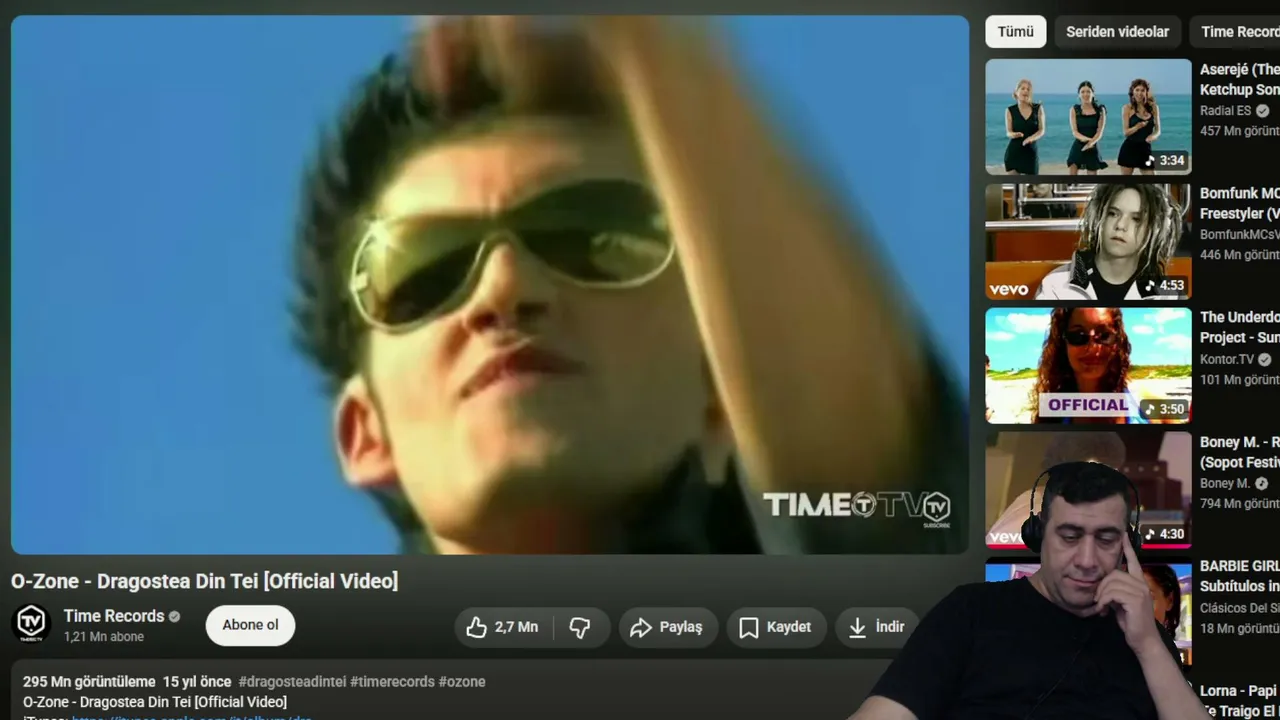
Task: Open the Bomfunk MC's Freestyler title
Action: pos(1240,203)
